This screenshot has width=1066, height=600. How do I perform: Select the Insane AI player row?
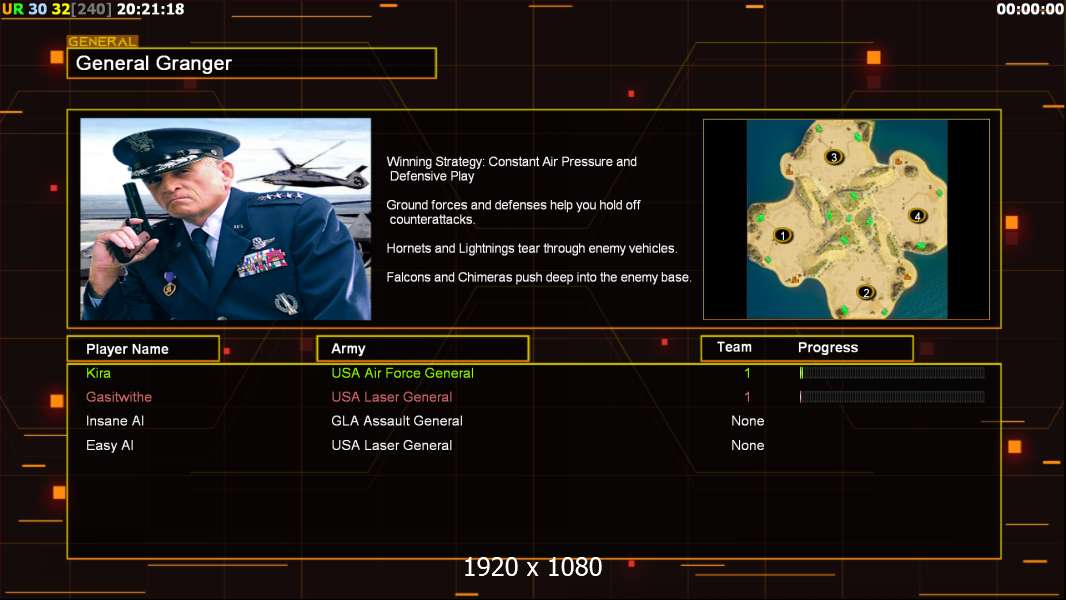coord(534,421)
